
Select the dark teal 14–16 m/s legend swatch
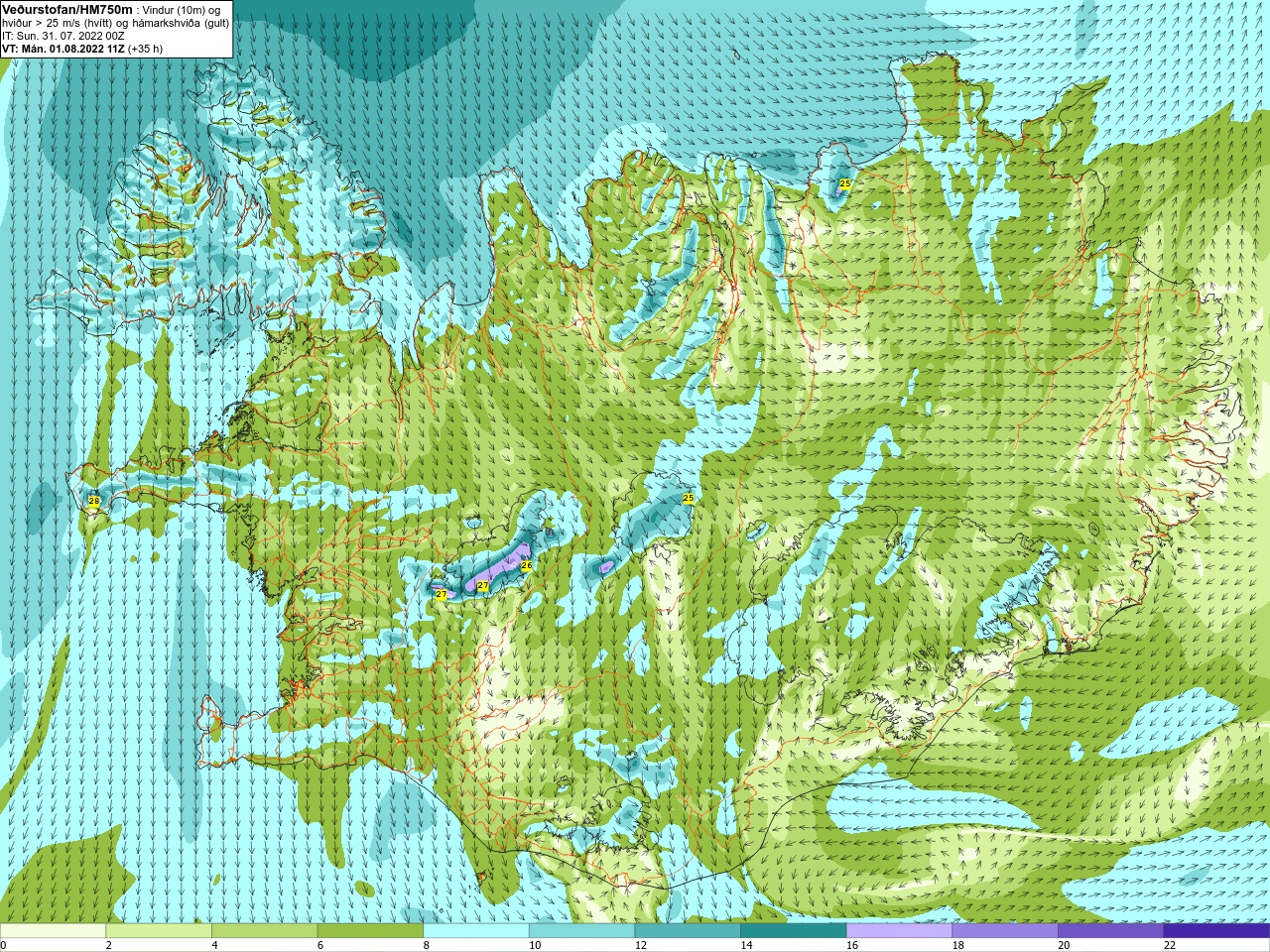coord(794,930)
